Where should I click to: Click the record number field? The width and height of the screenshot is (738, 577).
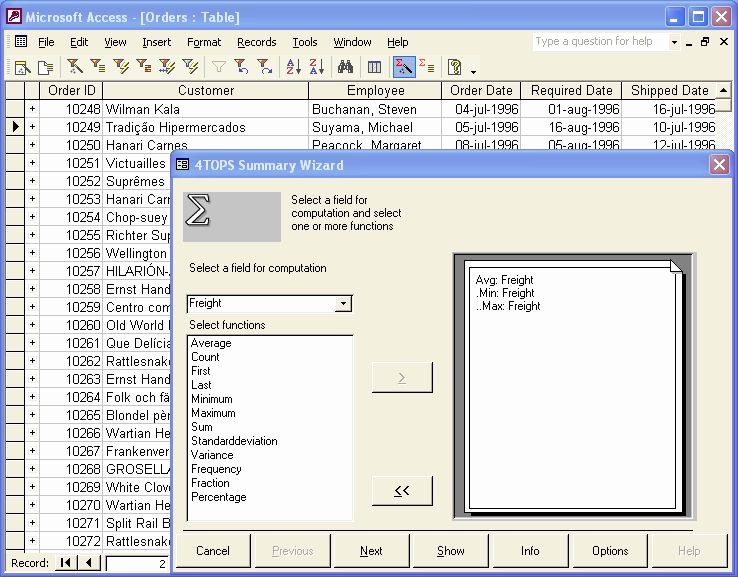coord(137,564)
